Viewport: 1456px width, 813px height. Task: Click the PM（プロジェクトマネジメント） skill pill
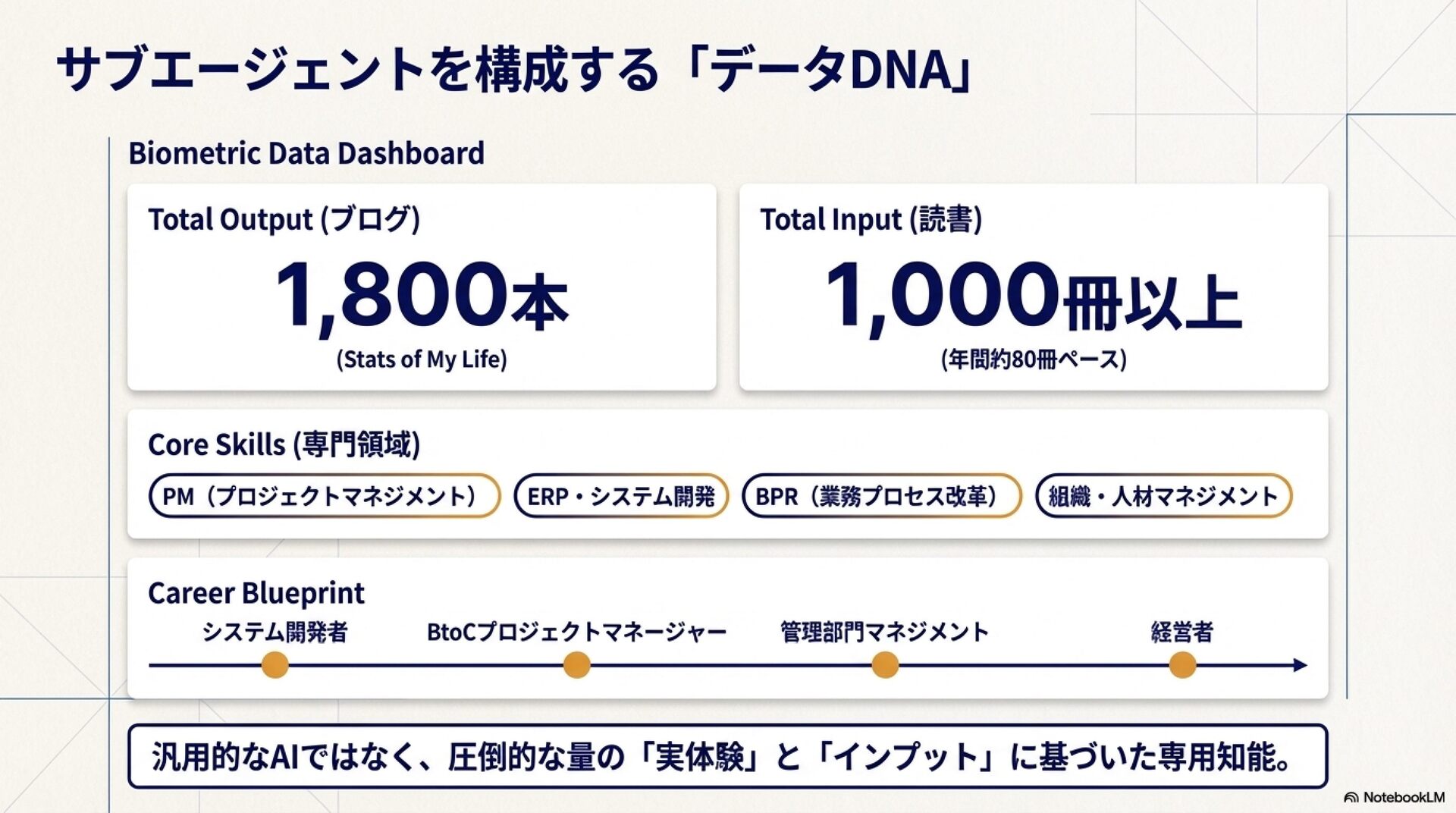point(325,496)
